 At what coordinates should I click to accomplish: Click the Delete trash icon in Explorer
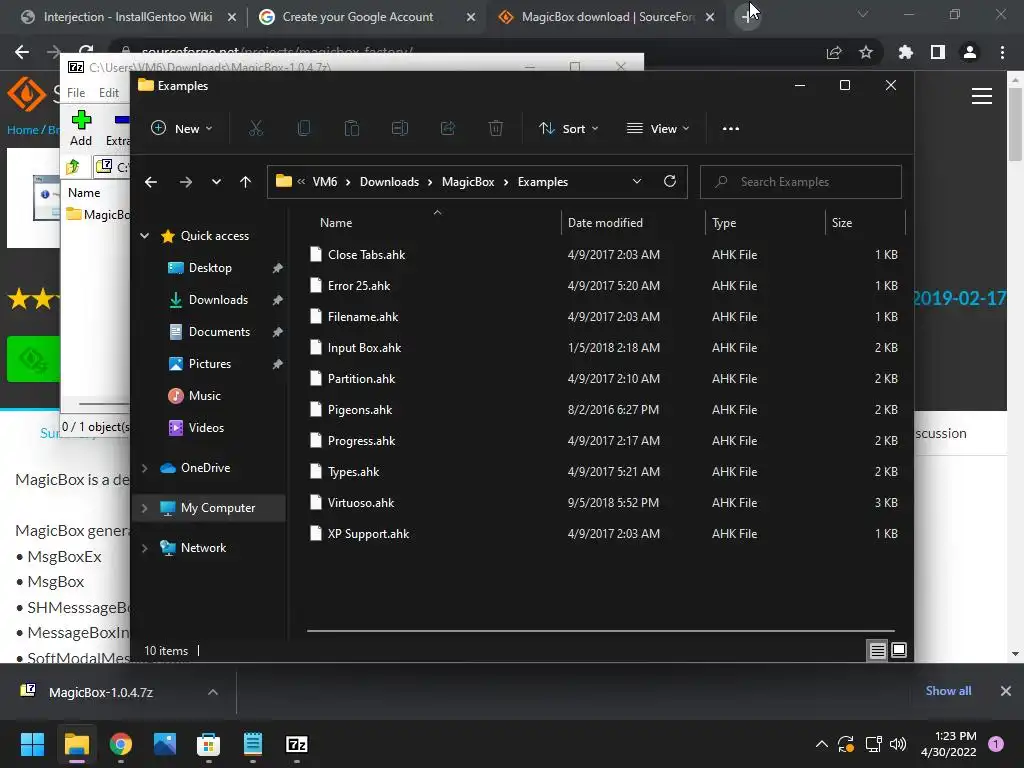[x=496, y=129]
